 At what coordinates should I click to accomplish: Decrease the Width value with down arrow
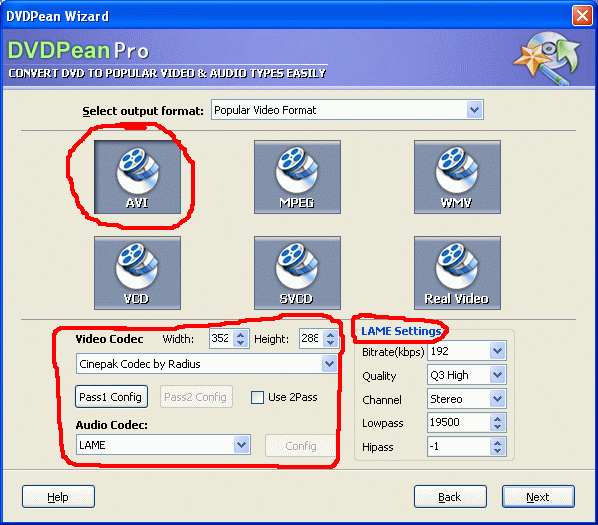coord(241,343)
